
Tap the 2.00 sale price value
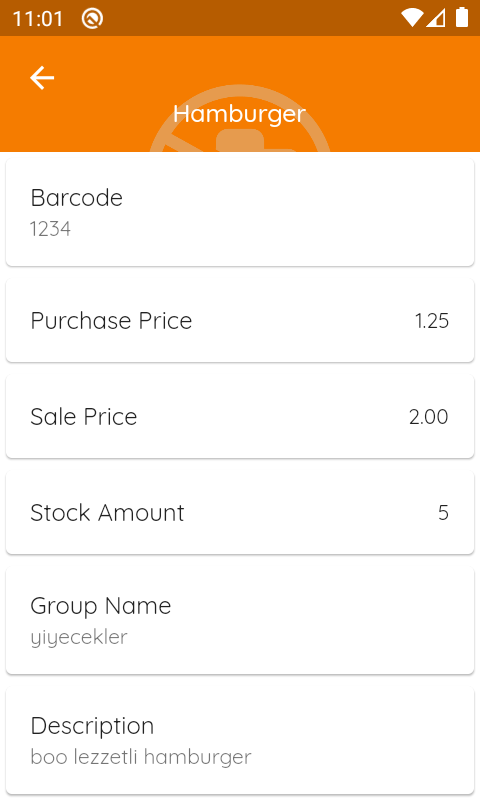428,417
